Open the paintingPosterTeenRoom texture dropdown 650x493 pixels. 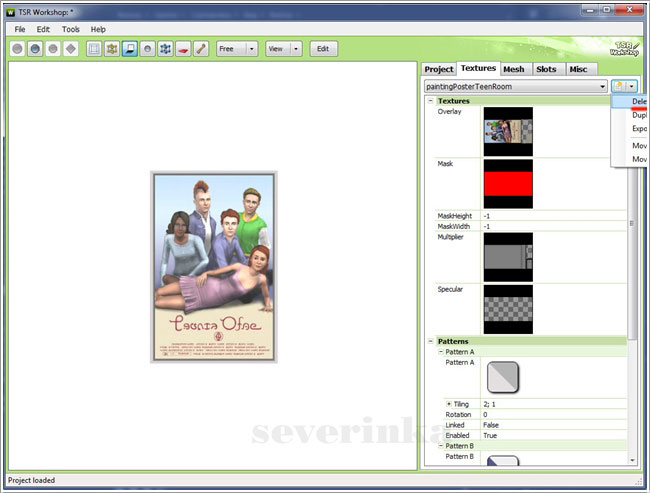click(x=602, y=87)
